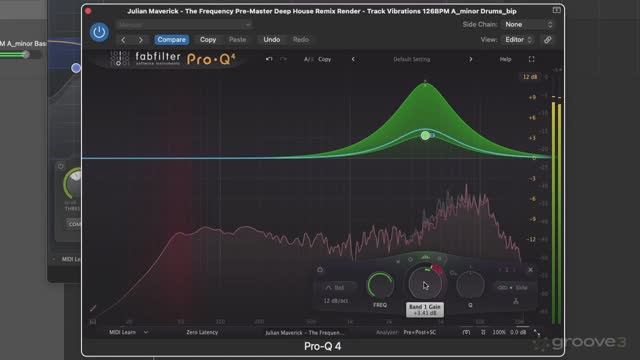
Task: Toggle power icon in background compressor window
Action: point(60,166)
